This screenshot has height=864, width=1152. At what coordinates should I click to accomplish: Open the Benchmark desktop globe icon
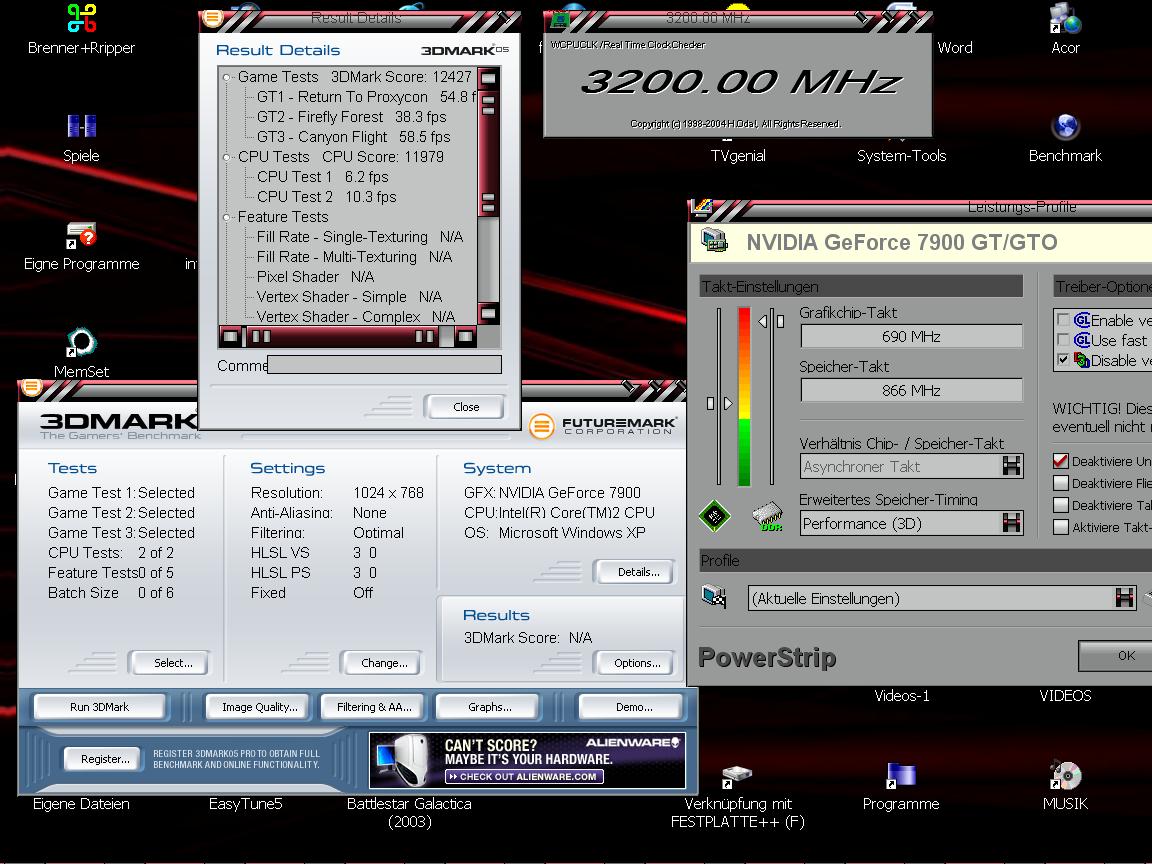click(1065, 126)
